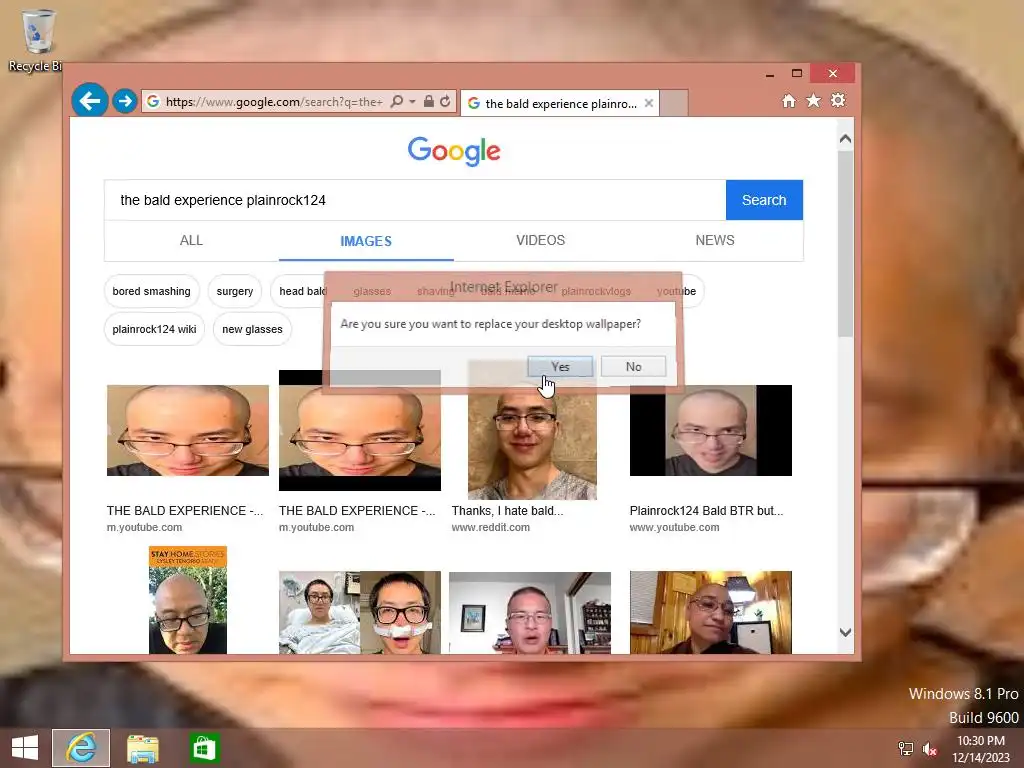
Task: Click the Google search text field
Action: (x=415, y=200)
